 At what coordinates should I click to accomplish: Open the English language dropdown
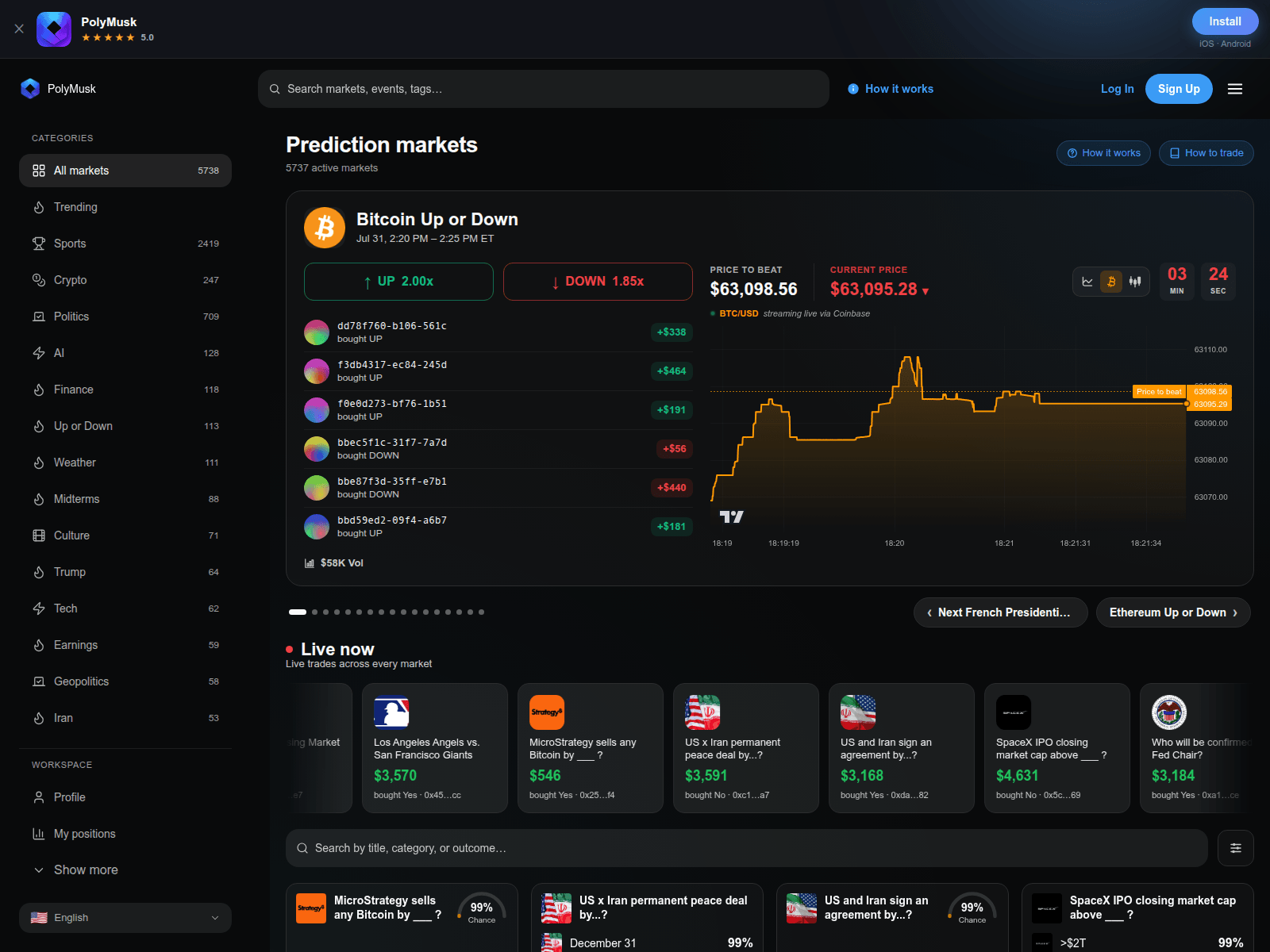125,918
